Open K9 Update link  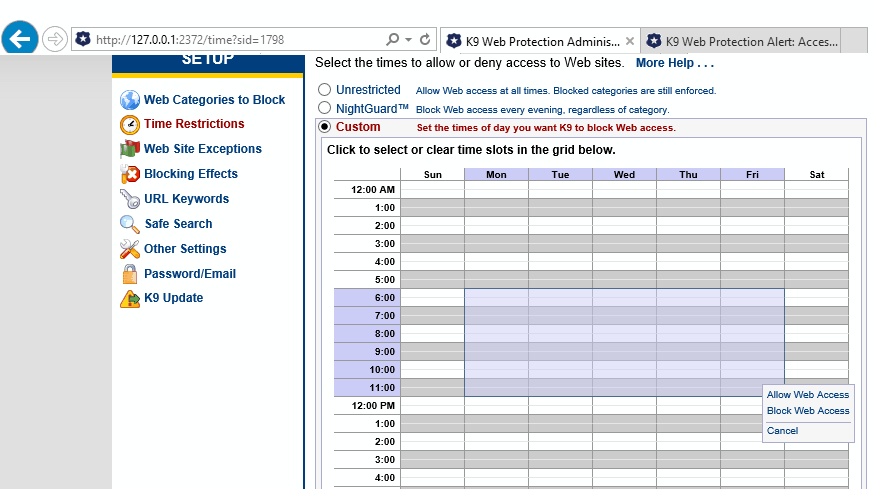click(174, 298)
